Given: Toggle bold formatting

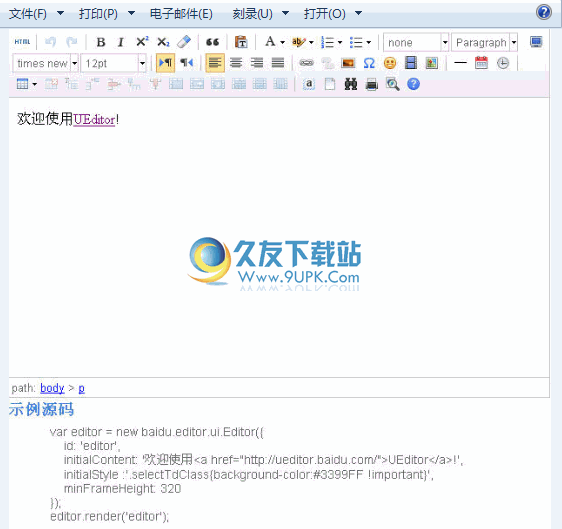Looking at the screenshot, I should point(101,42).
